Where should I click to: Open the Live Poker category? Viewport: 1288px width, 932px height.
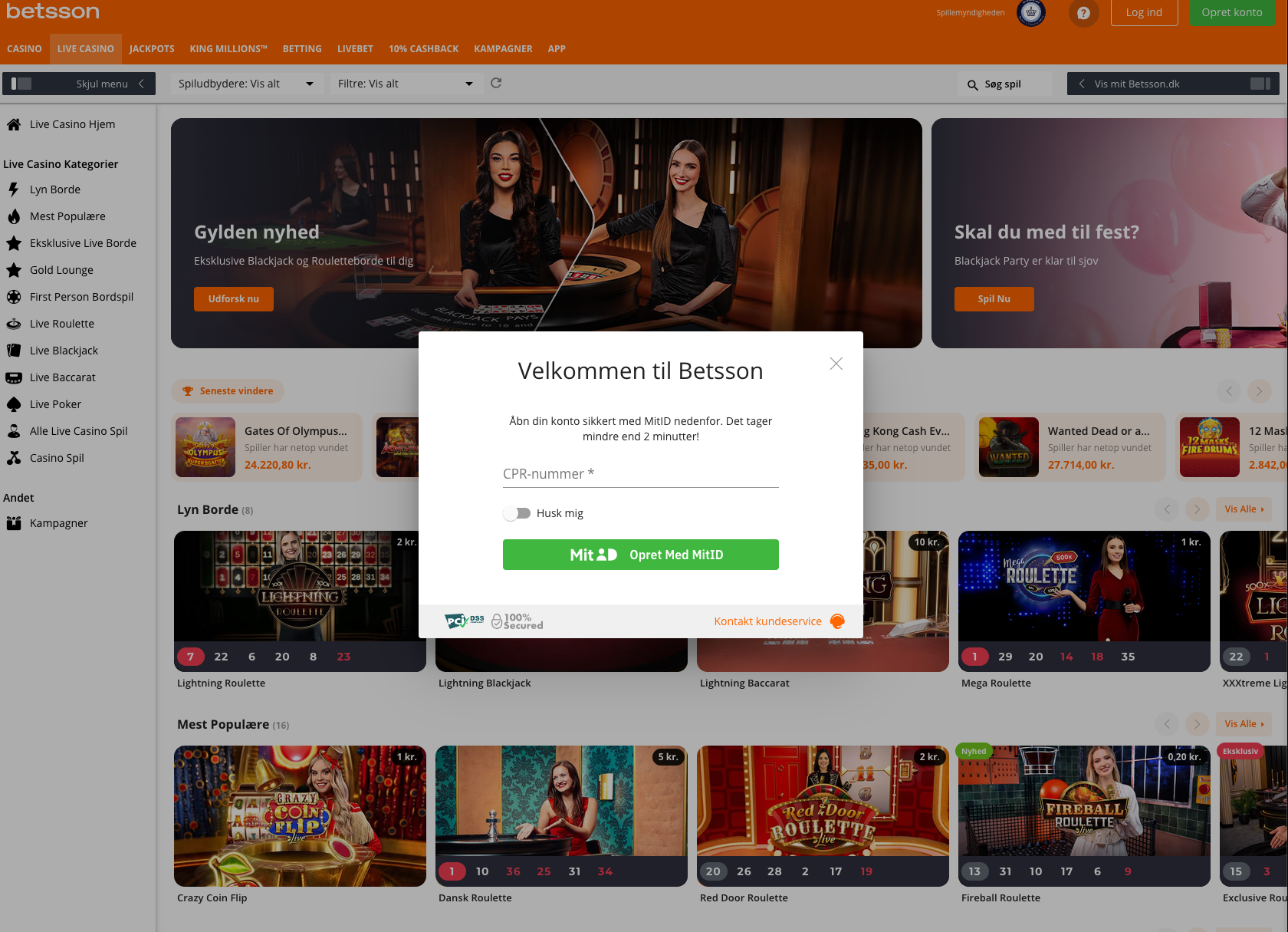coord(55,403)
